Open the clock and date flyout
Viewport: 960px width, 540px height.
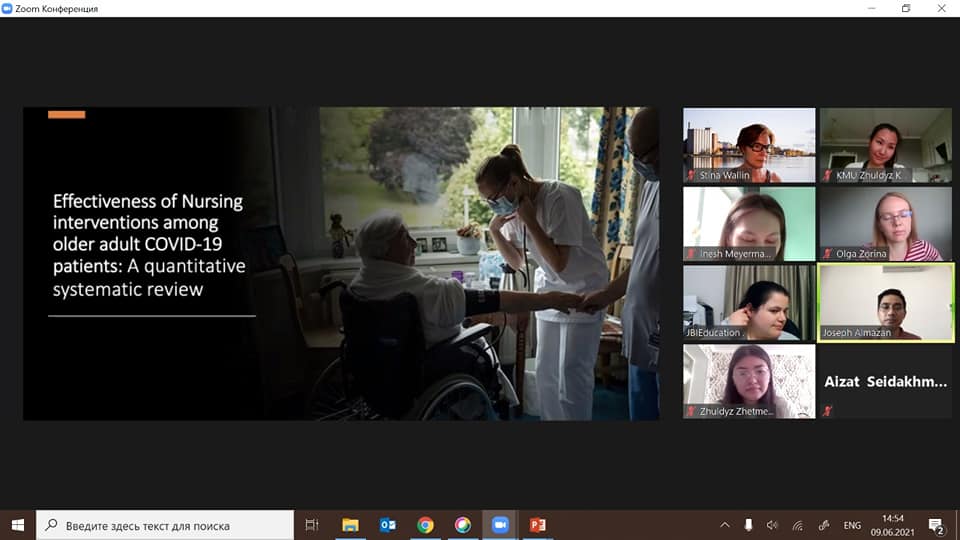click(x=893, y=525)
